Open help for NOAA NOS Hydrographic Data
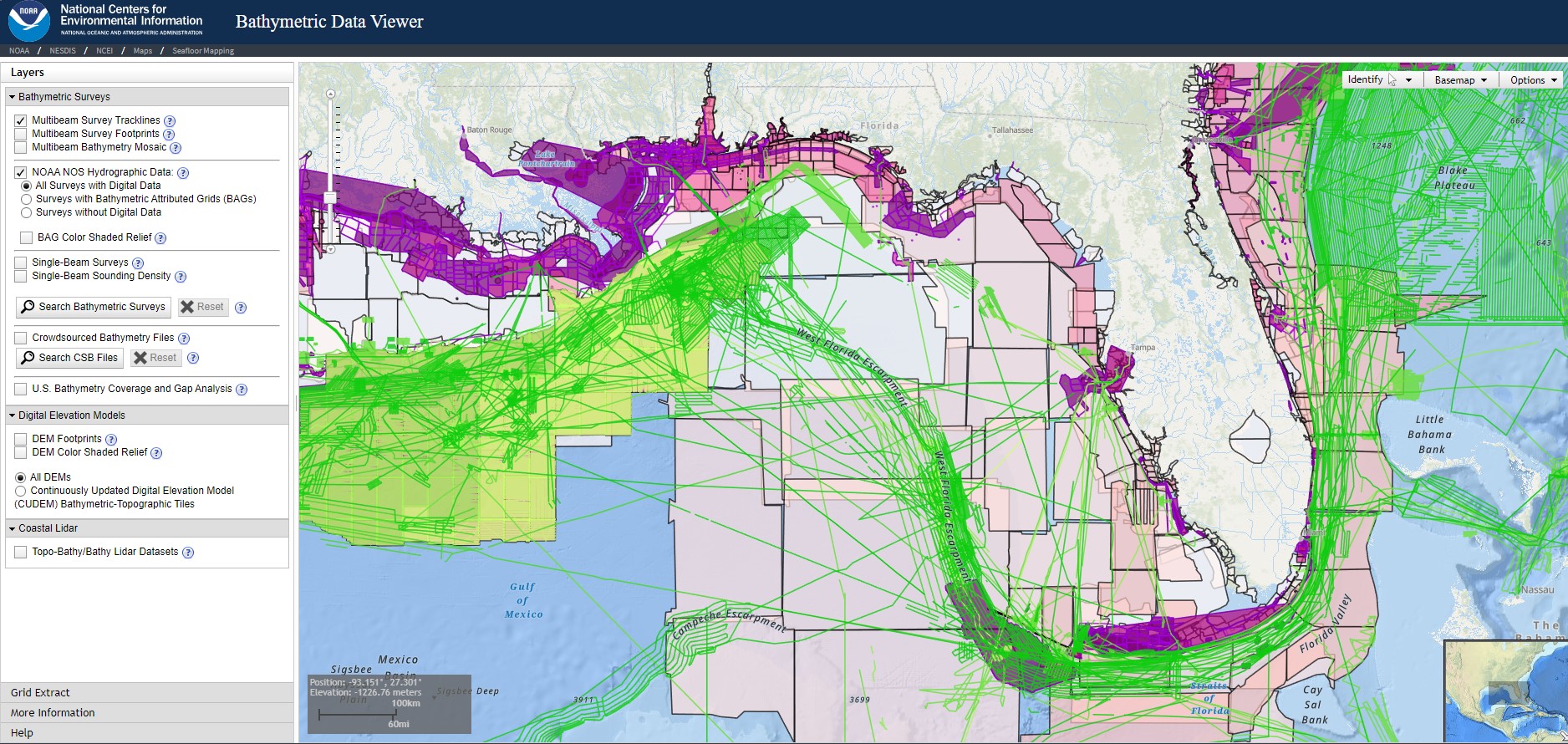 183,173
